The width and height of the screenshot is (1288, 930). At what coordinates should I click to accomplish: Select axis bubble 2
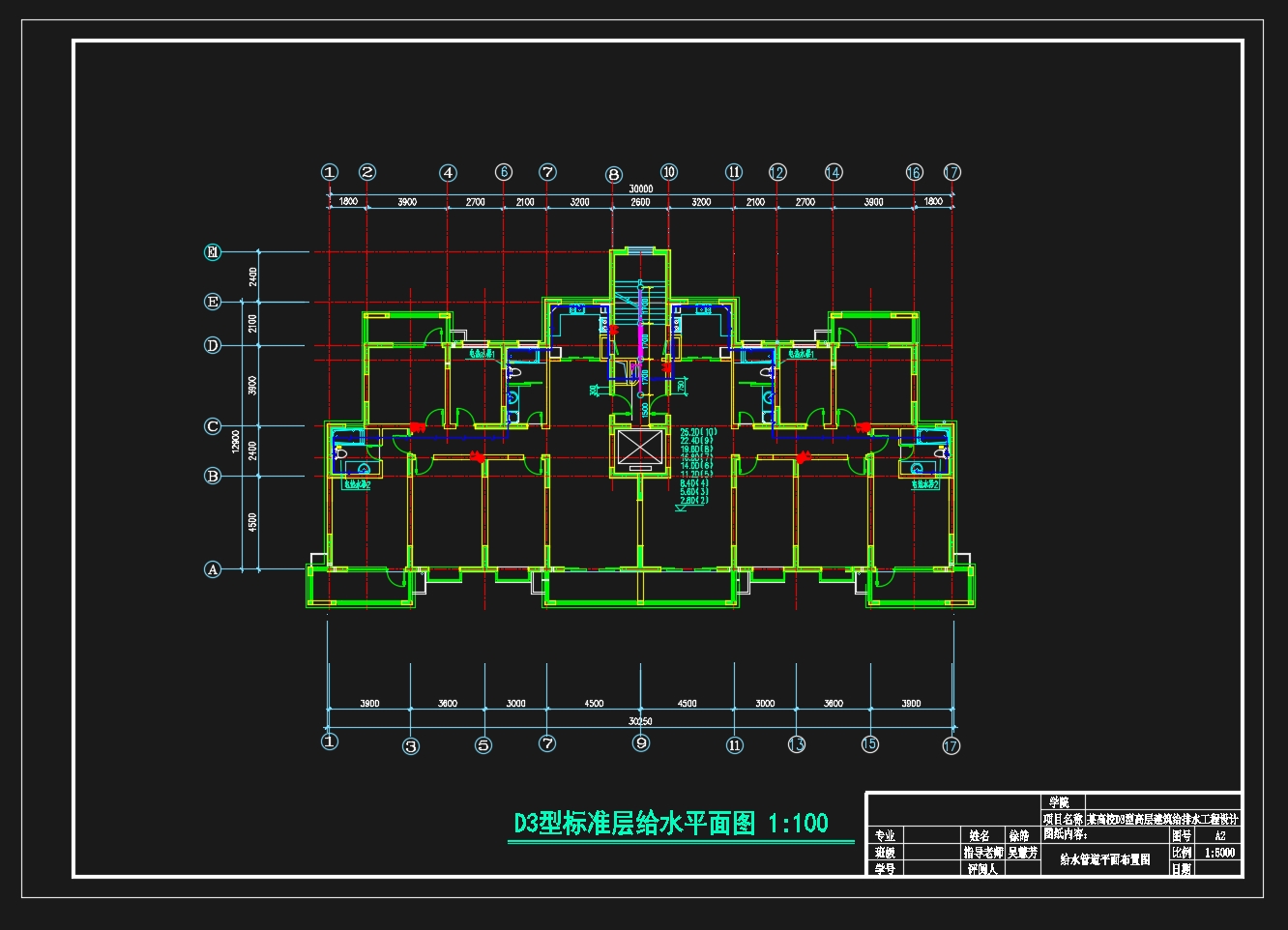point(367,172)
